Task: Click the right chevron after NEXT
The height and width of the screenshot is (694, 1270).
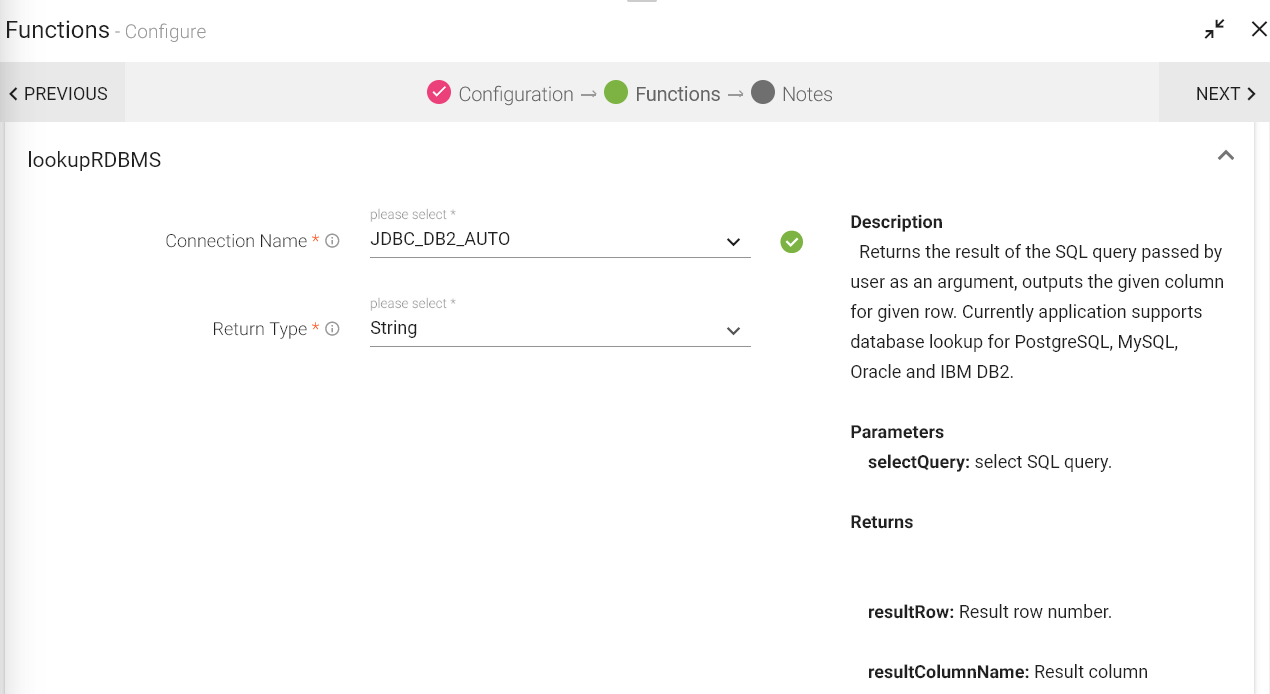Action: [1251, 93]
